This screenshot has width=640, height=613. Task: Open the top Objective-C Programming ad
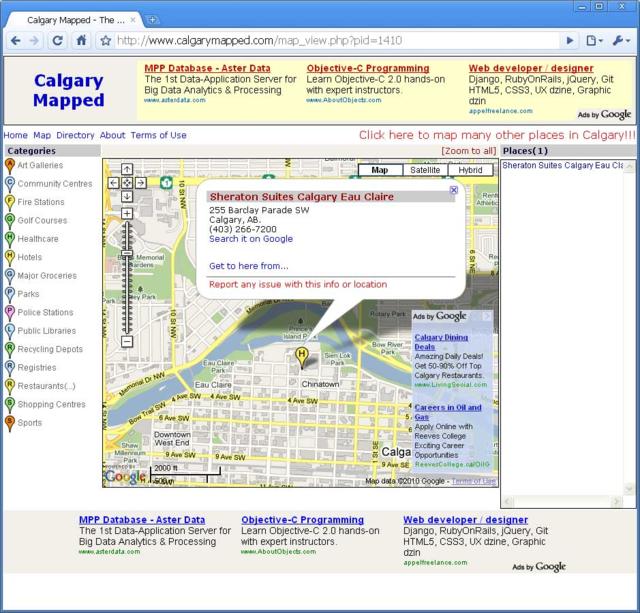click(368, 68)
